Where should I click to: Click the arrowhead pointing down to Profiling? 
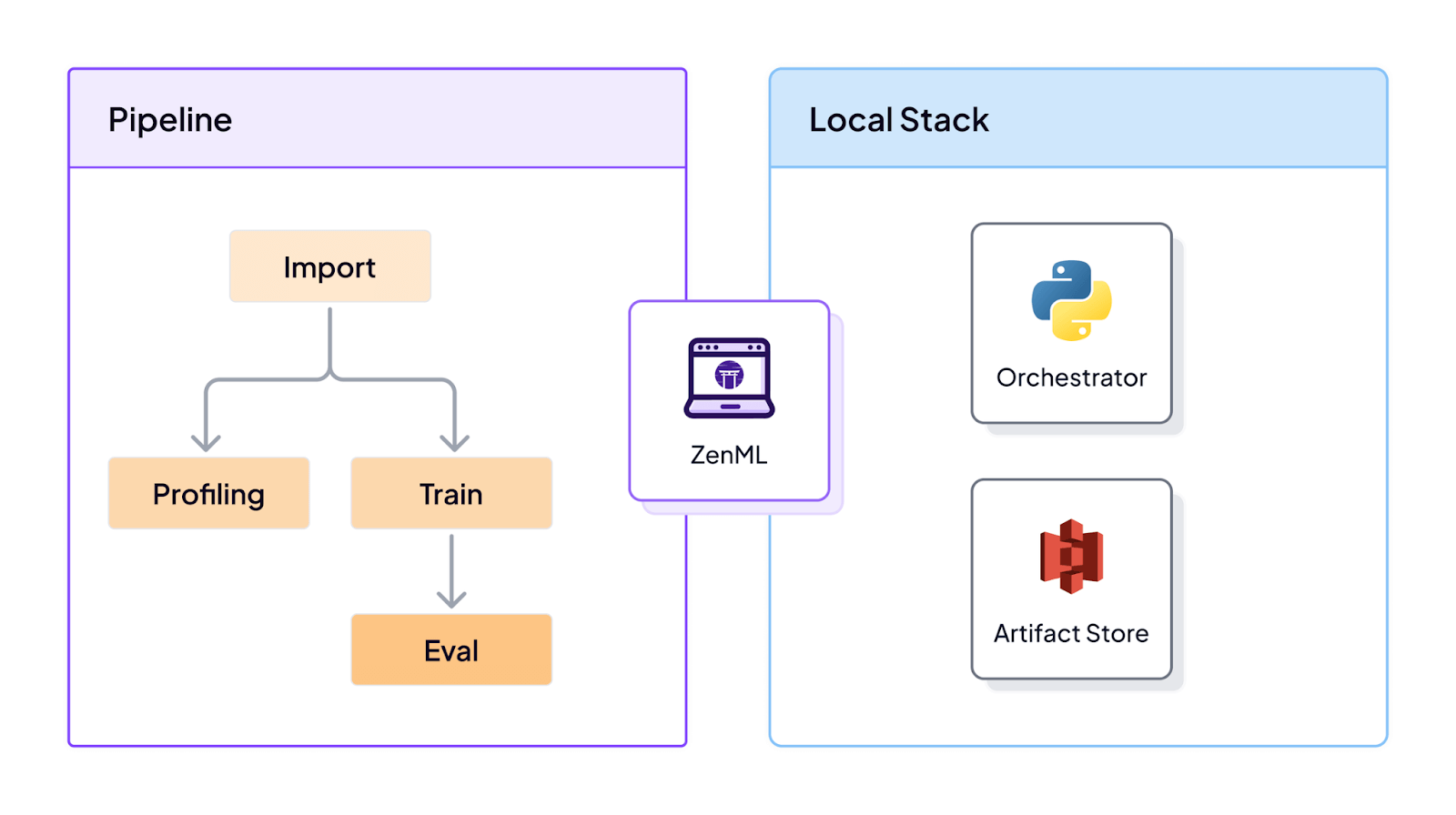(x=206, y=443)
